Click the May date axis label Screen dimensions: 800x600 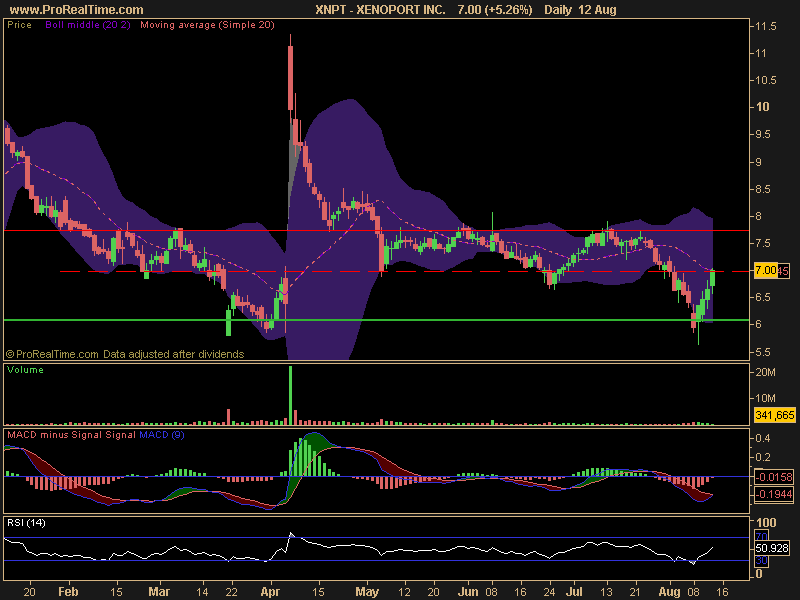tap(367, 591)
